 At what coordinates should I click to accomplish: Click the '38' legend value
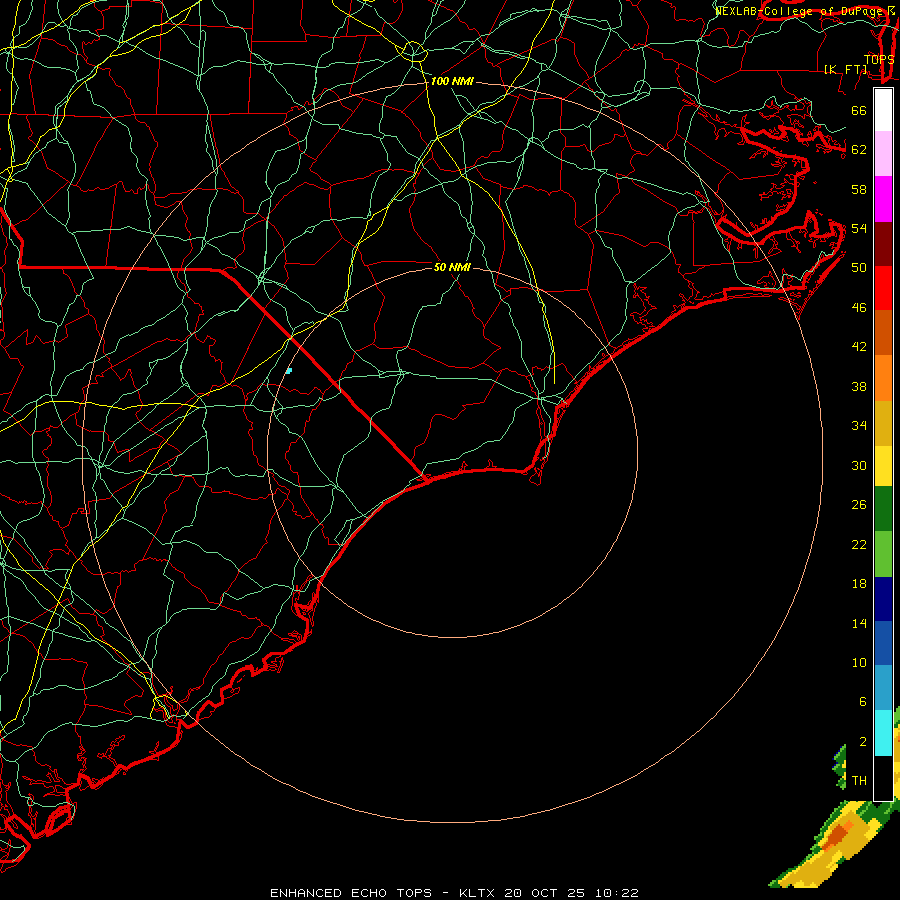click(859, 386)
